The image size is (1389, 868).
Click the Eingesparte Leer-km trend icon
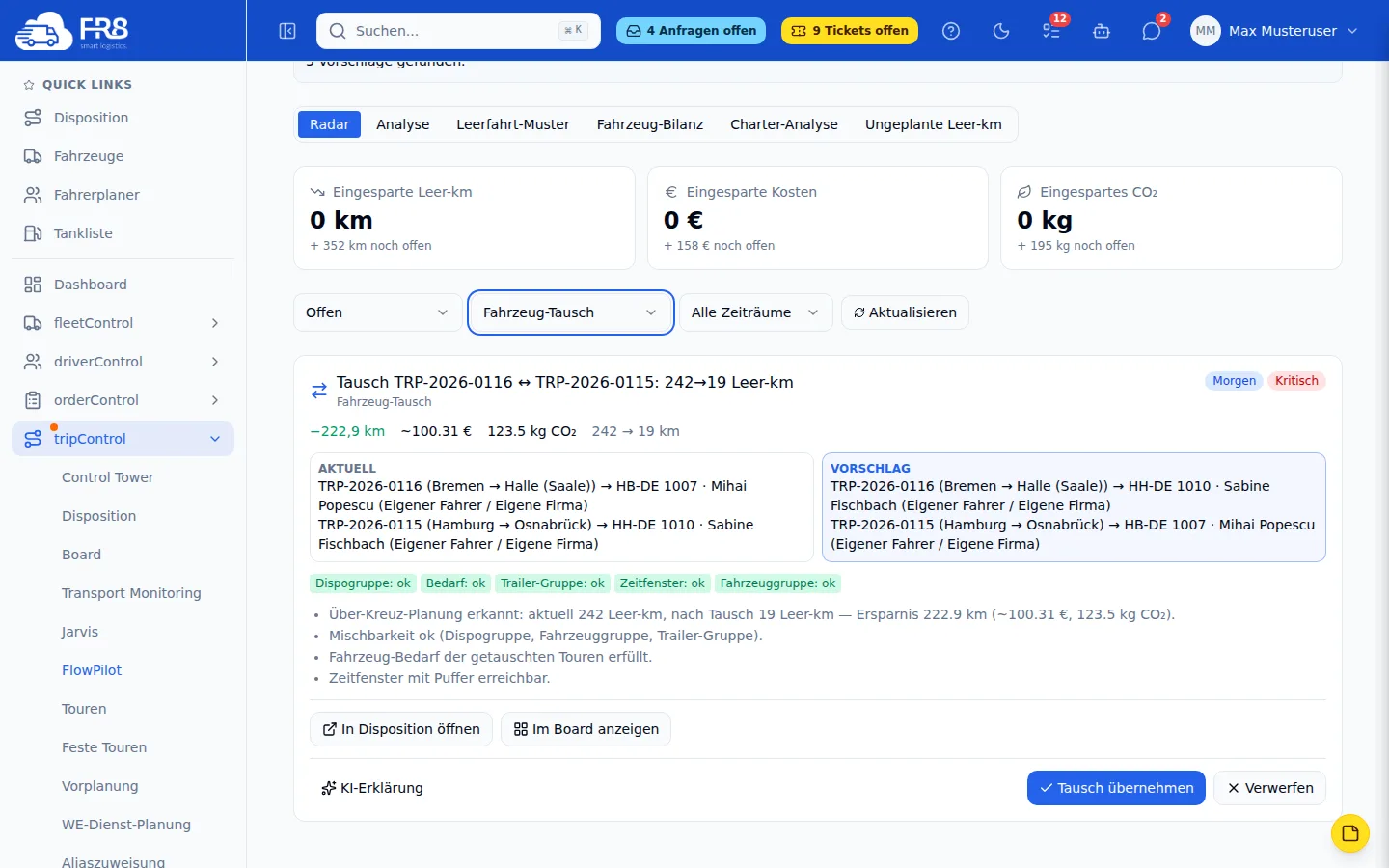317,192
